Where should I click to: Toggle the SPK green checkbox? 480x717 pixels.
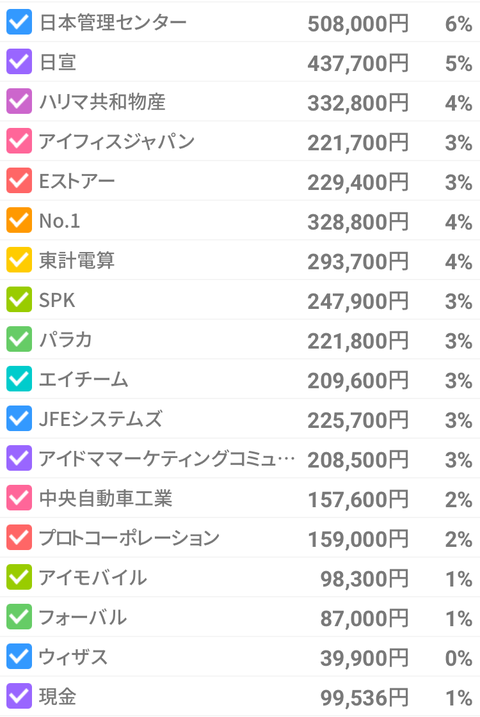tap(19, 300)
